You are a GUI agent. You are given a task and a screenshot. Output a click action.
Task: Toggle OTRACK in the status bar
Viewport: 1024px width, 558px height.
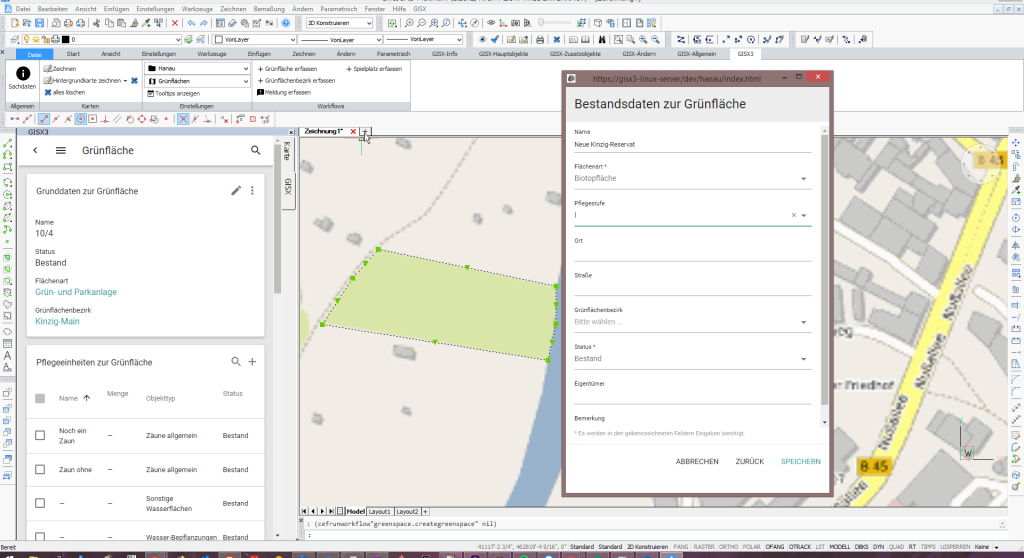799,547
